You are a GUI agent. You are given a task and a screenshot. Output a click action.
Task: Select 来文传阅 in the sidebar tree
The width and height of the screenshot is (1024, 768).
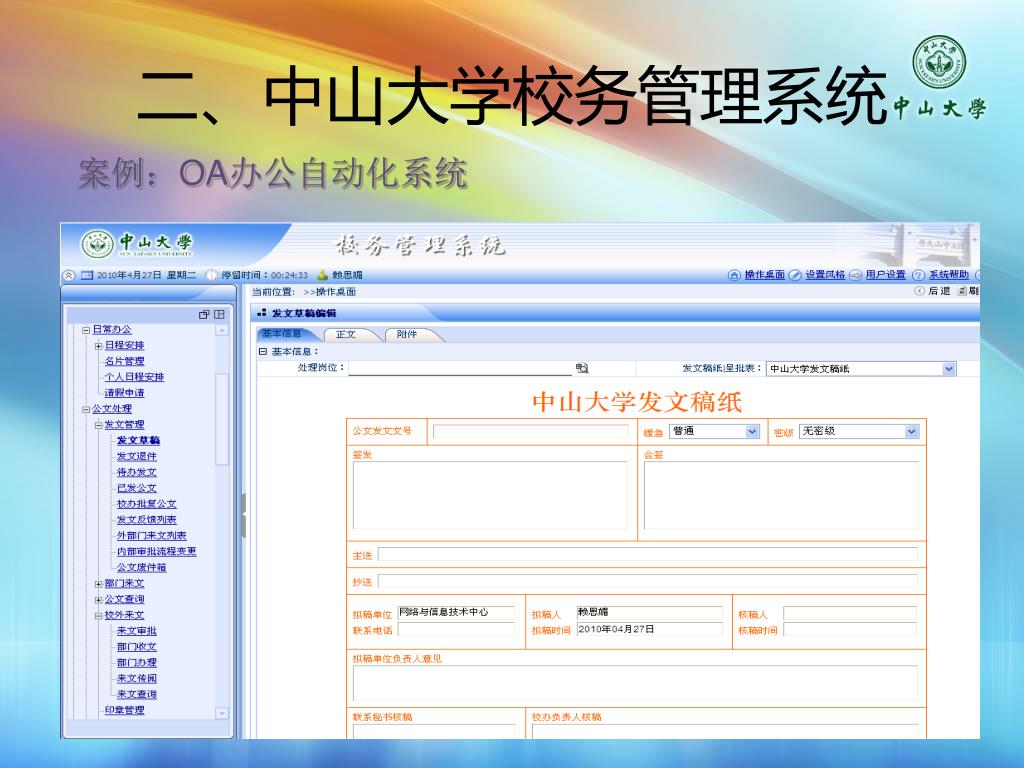coord(136,679)
